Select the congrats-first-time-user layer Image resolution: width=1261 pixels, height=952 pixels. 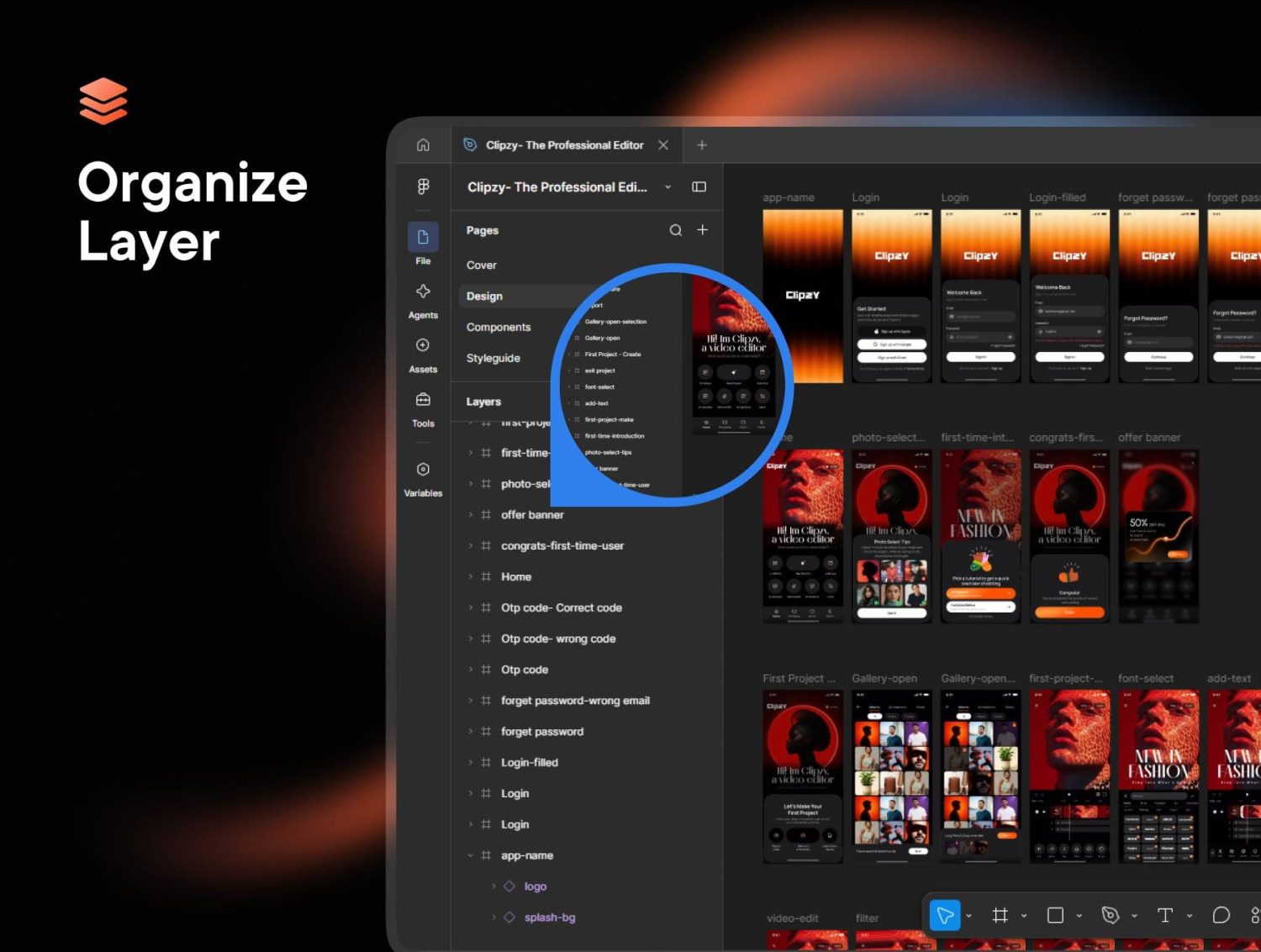click(562, 546)
